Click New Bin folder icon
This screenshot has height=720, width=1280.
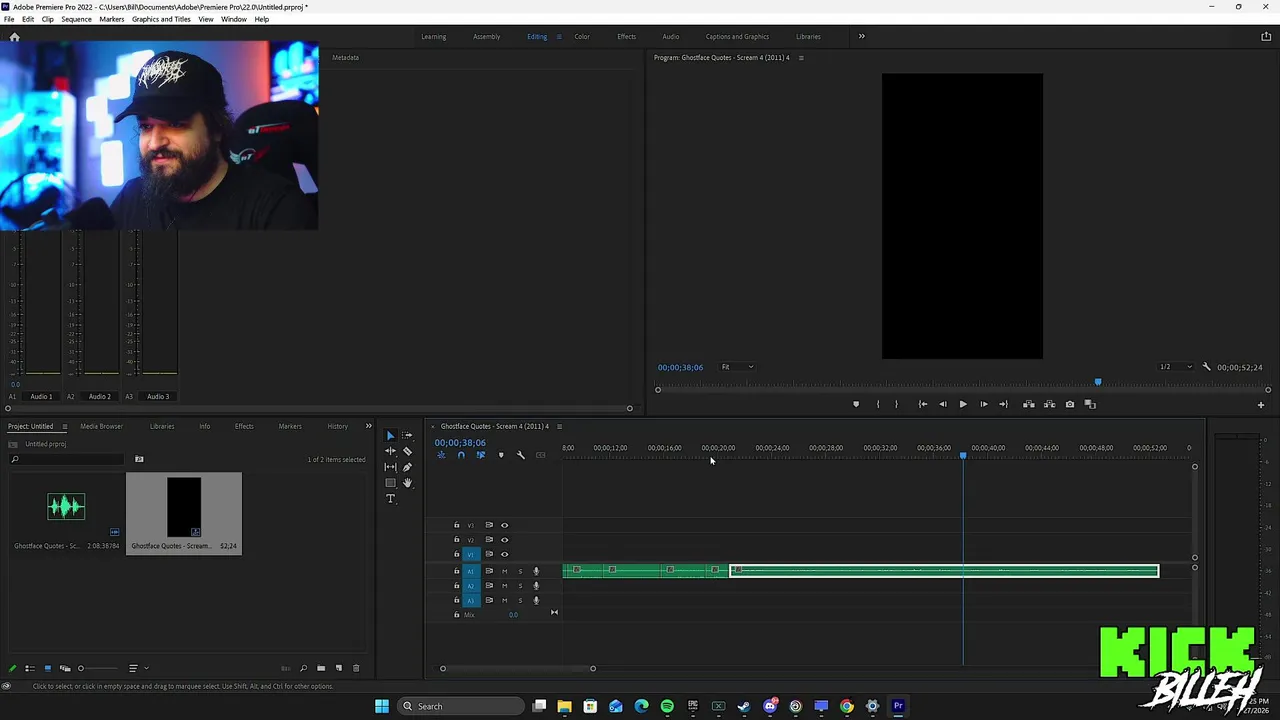(321, 668)
